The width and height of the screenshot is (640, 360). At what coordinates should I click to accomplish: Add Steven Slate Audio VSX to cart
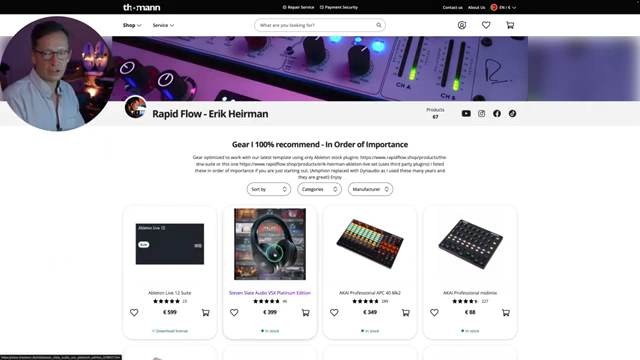pos(305,313)
